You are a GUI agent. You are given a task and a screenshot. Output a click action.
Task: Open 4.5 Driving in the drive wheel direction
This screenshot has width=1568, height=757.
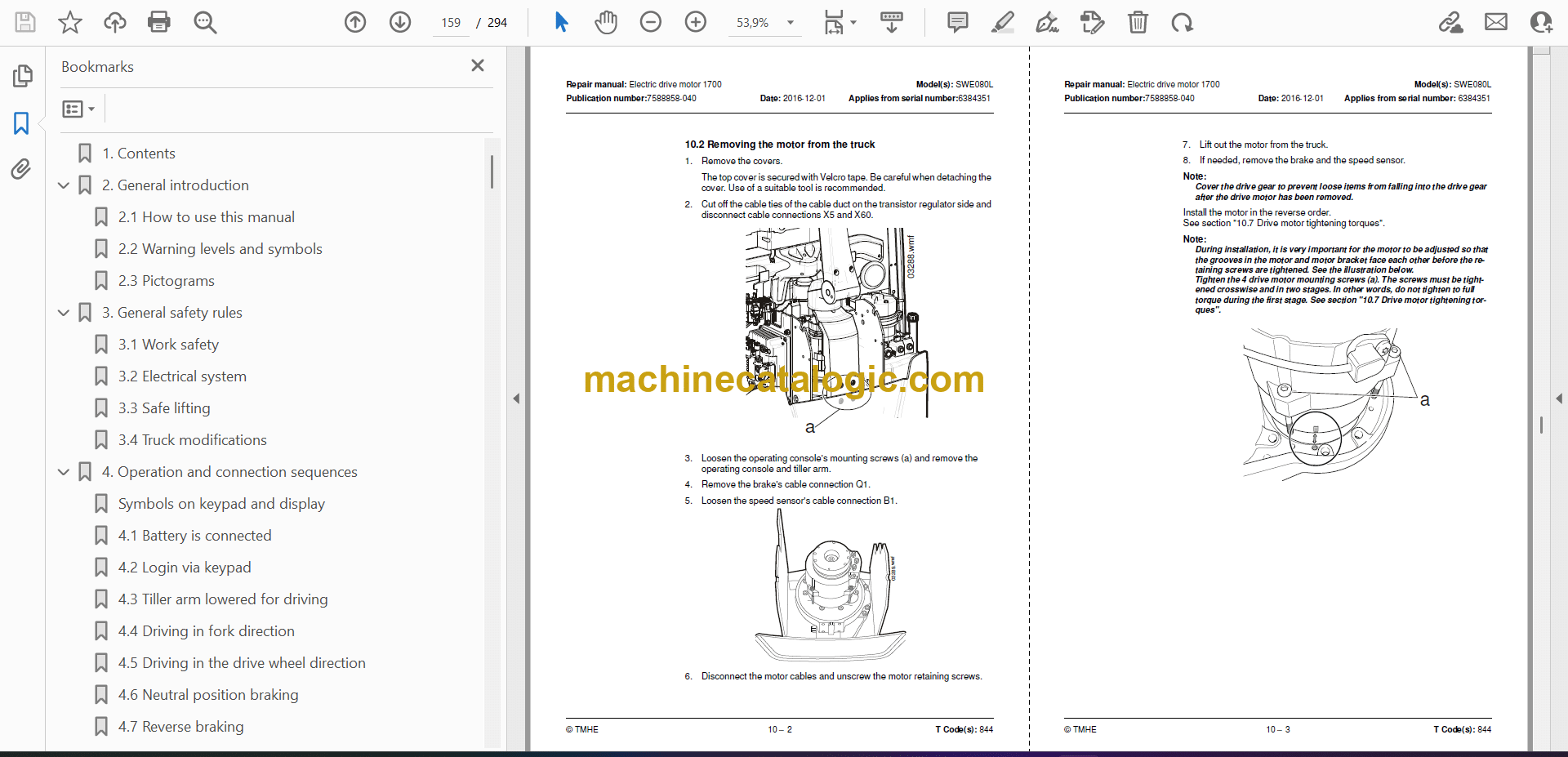[x=242, y=663]
